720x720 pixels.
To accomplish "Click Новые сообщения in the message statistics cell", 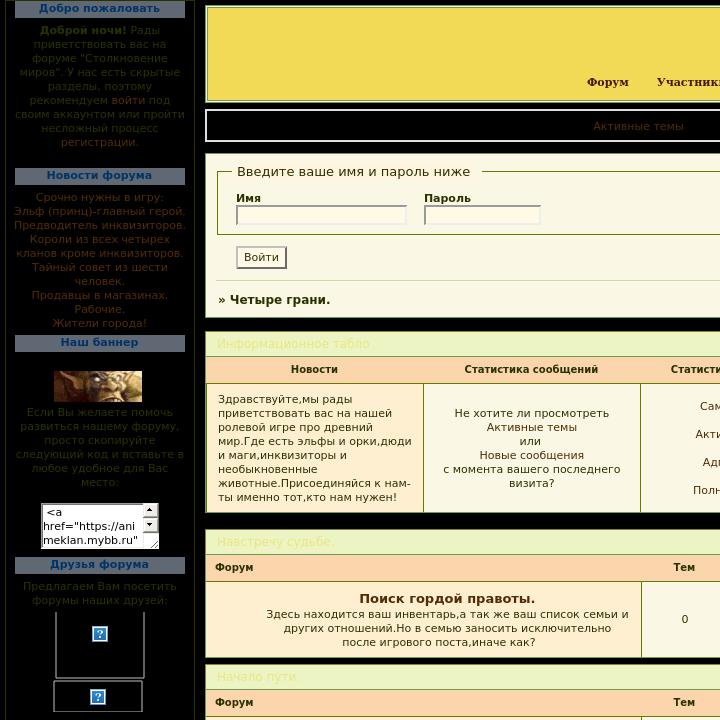I will click(531, 455).
